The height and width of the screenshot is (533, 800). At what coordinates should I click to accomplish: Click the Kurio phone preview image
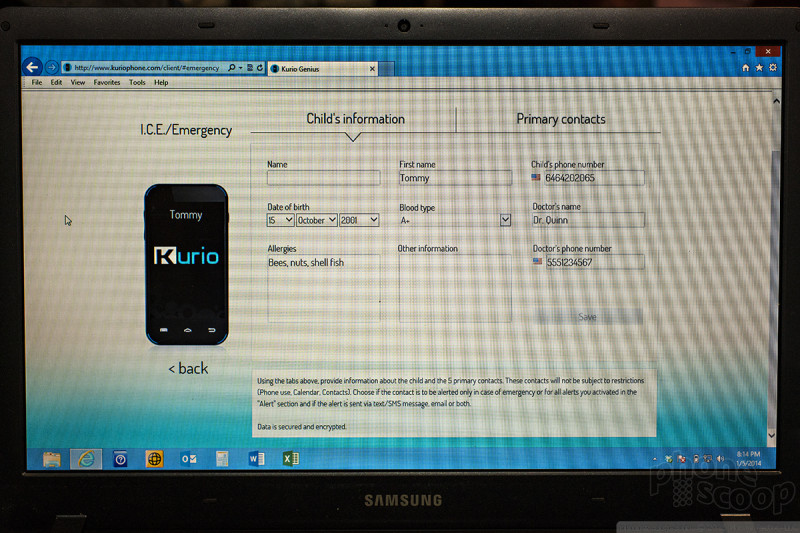click(186, 265)
